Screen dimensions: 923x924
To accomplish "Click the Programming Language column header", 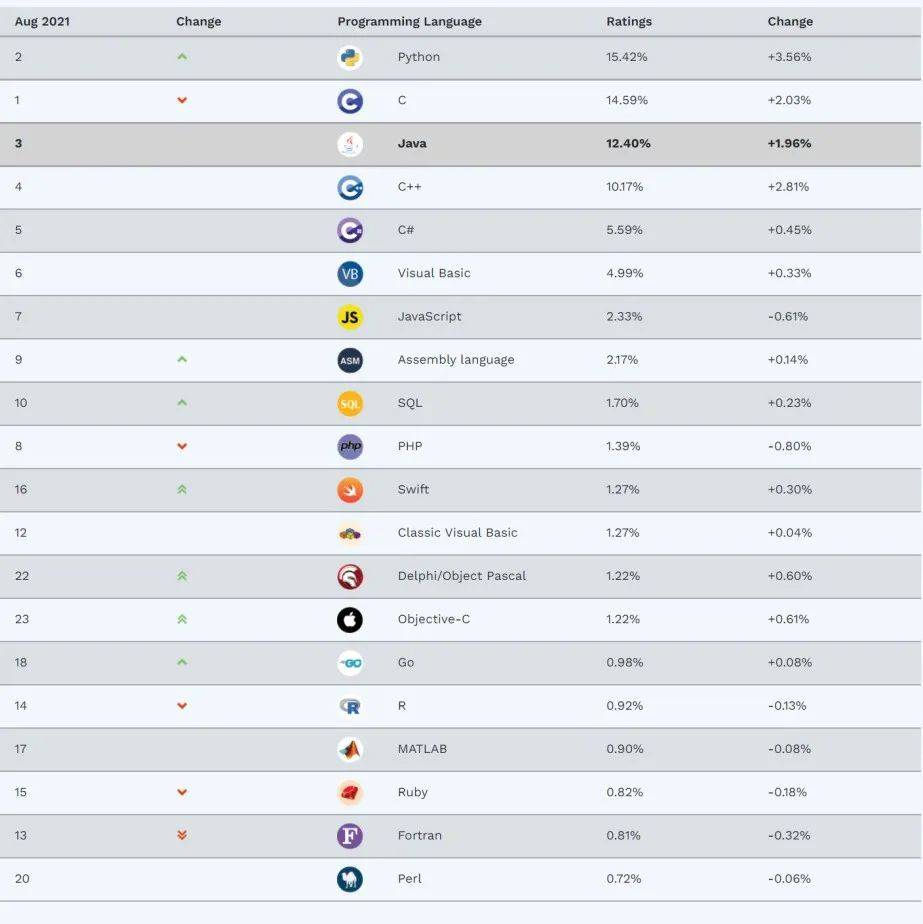I will (x=409, y=22).
